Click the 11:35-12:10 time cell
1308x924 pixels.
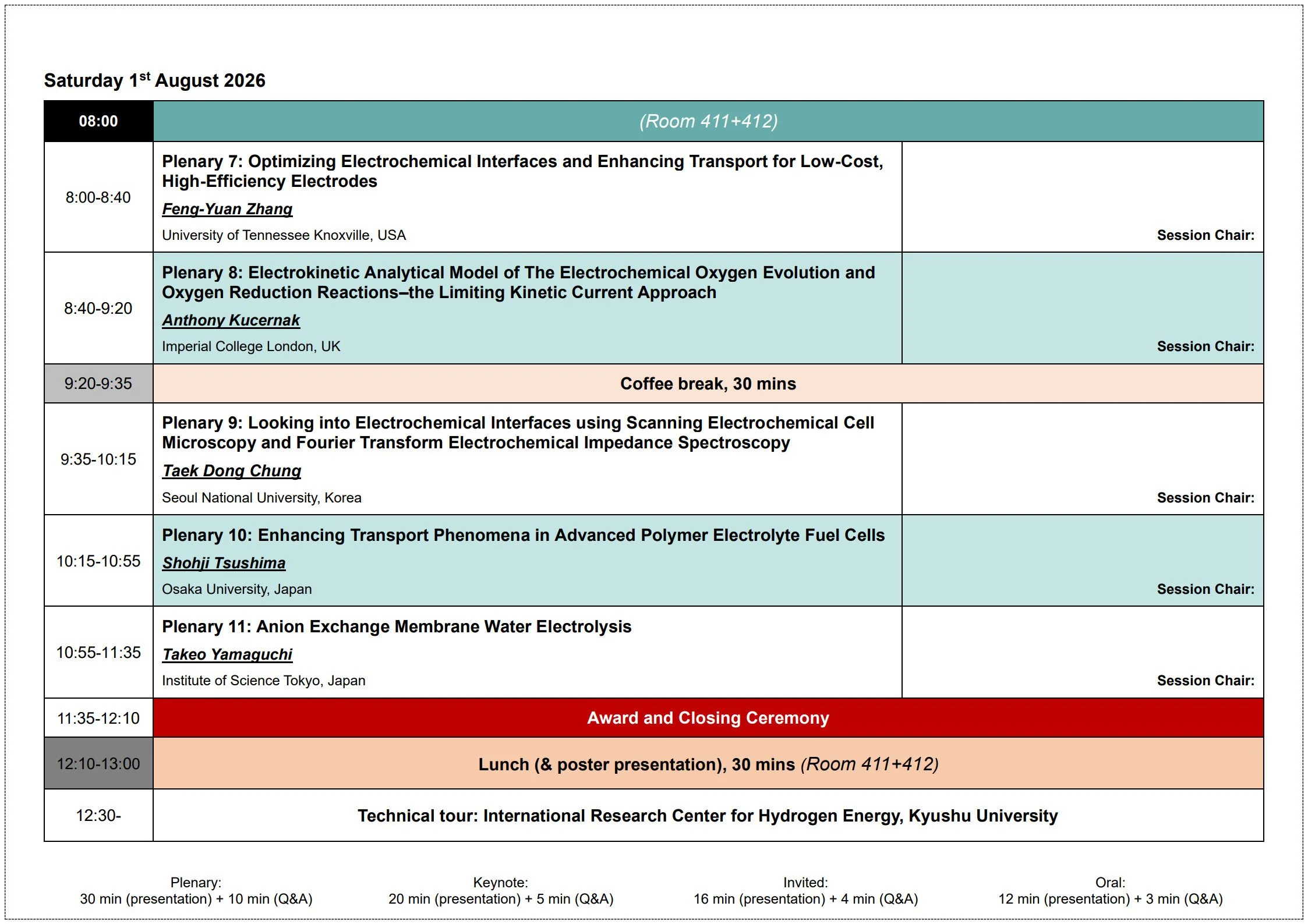pos(98,718)
